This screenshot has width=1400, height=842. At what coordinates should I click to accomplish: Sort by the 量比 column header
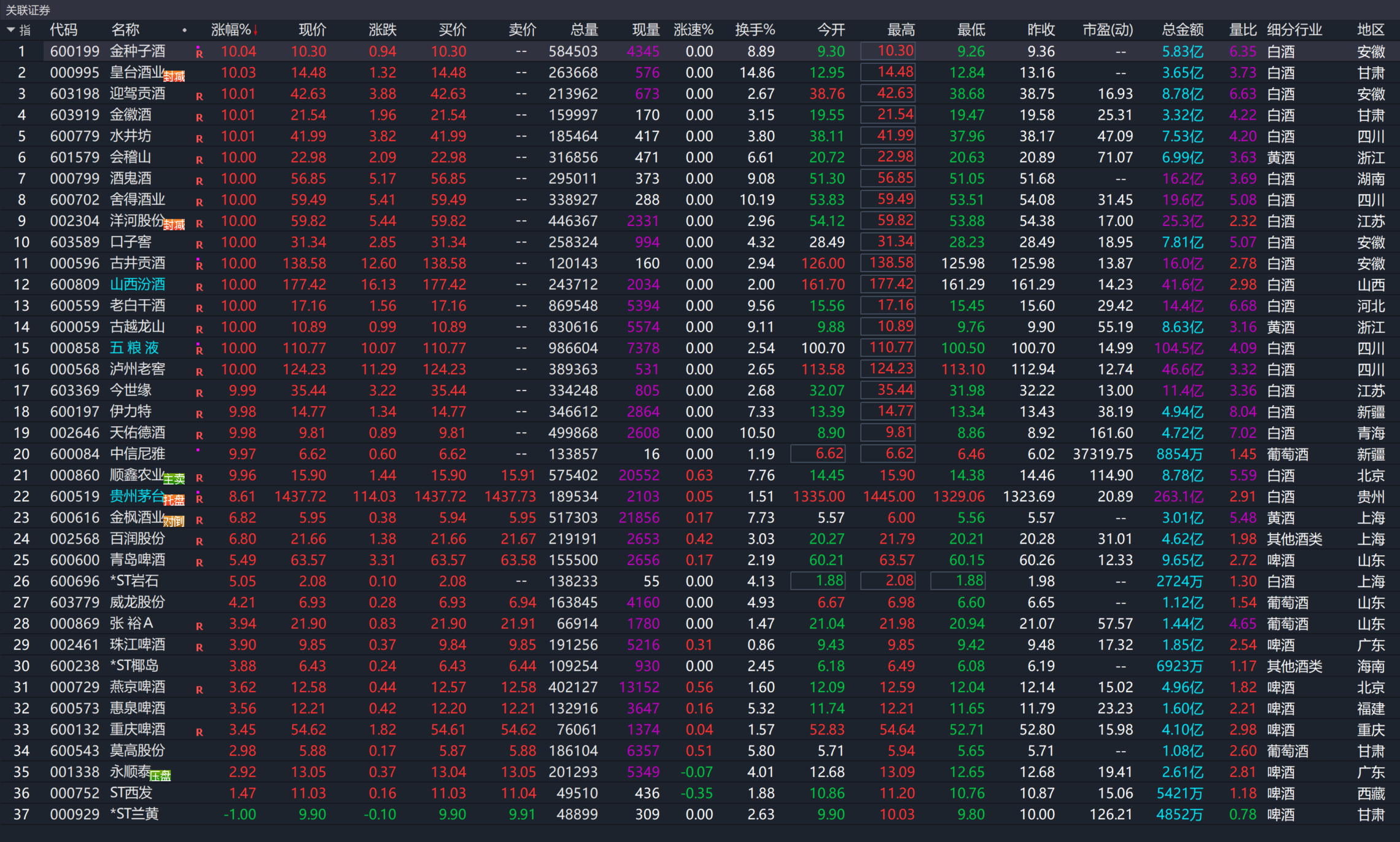click(x=1242, y=30)
